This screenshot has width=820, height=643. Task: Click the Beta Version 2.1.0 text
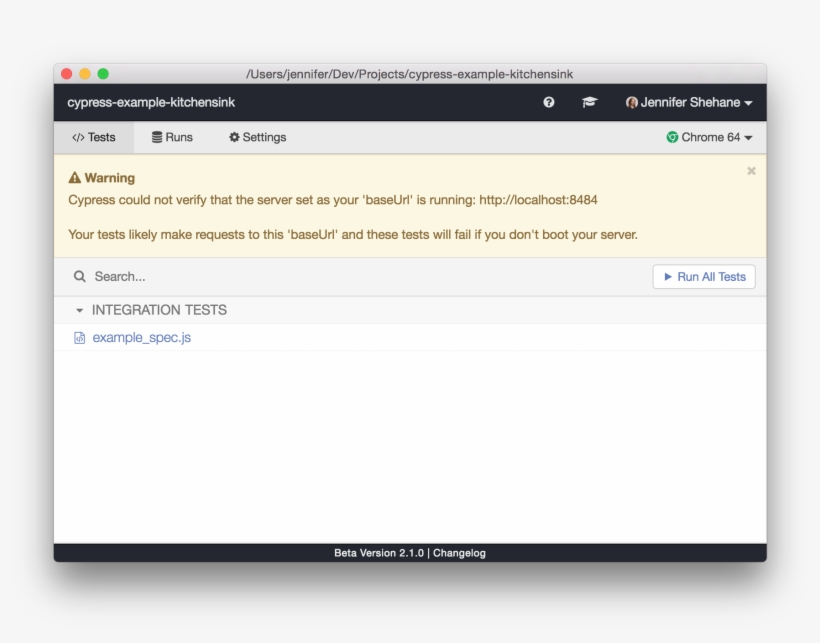pyautogui.click(x=379, y=553)
